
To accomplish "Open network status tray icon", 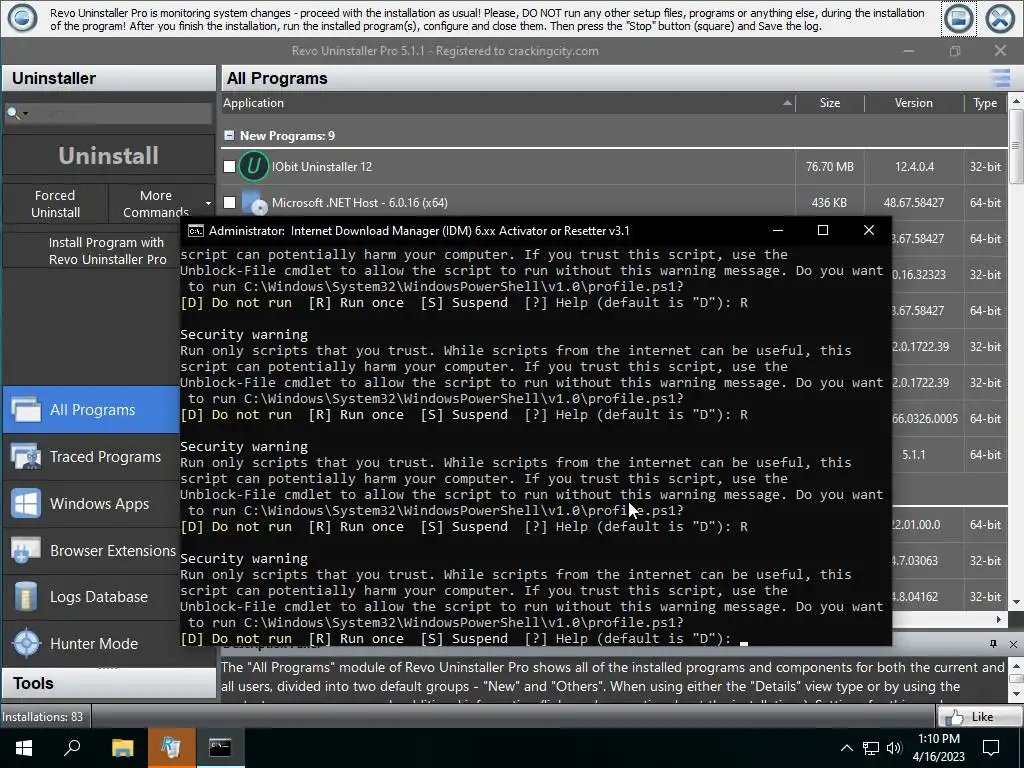I will coord(871,748).
